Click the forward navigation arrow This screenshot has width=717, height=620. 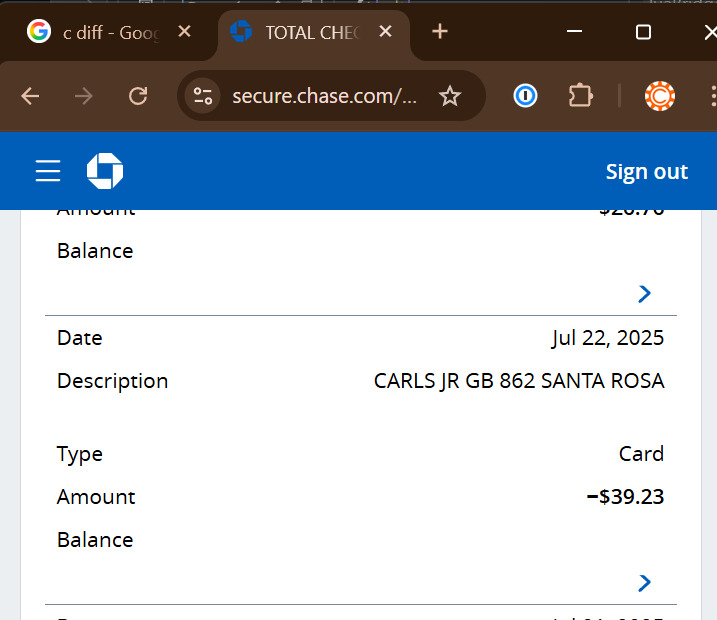tap(85, 96)
